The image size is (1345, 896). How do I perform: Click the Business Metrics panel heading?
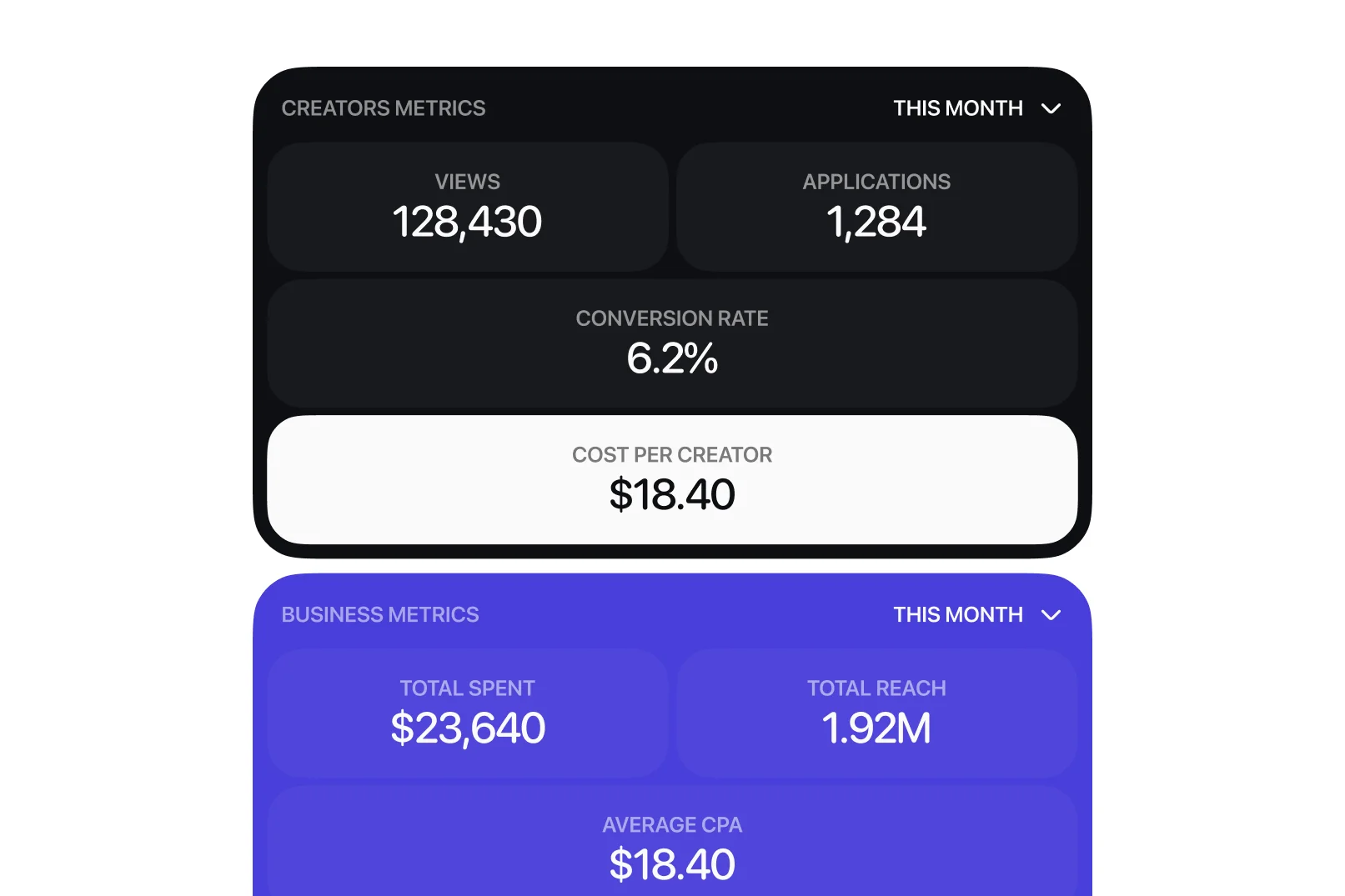pos(380,615)
